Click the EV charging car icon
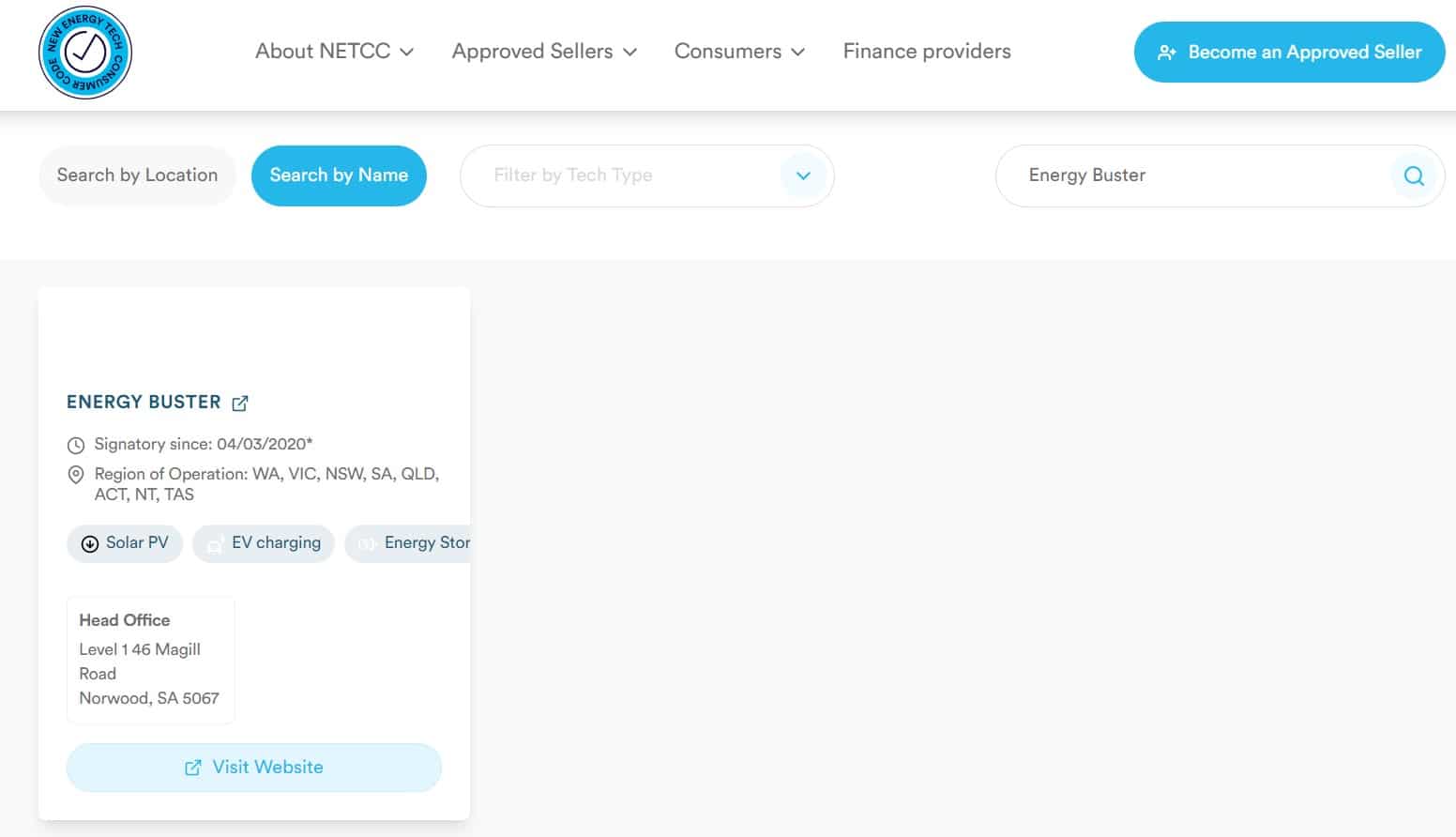 (x=215, y=545)
